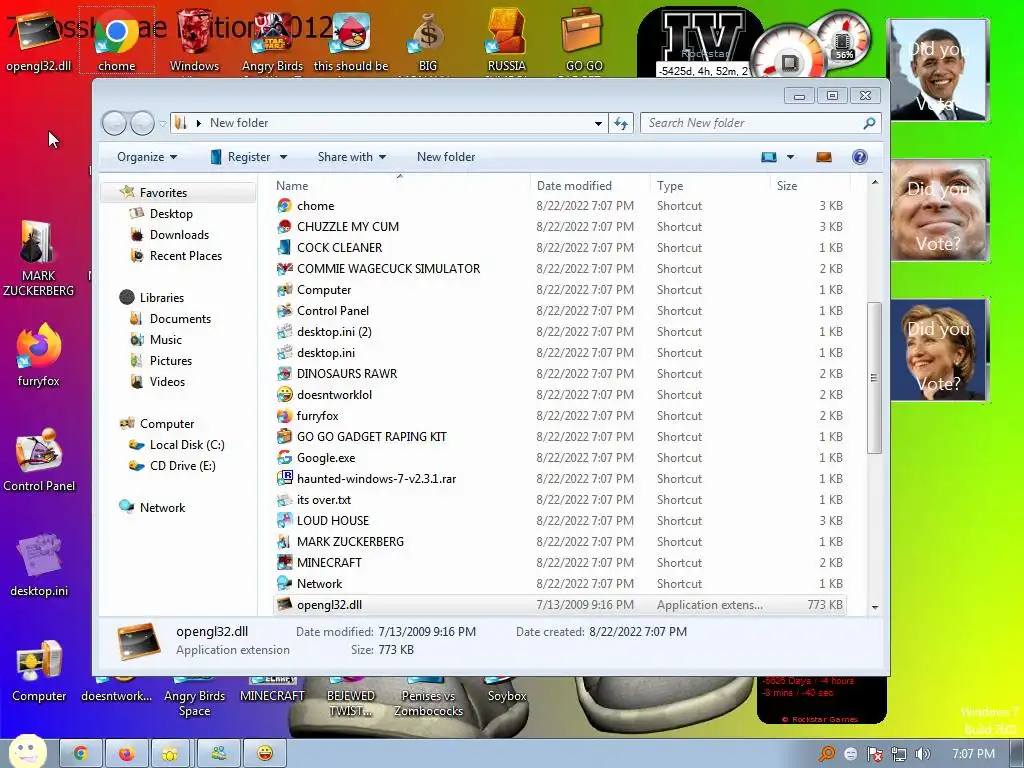Select Videos library in navigation pane
This screenshot has width=1024, height=768.
(x=167, y=381)
